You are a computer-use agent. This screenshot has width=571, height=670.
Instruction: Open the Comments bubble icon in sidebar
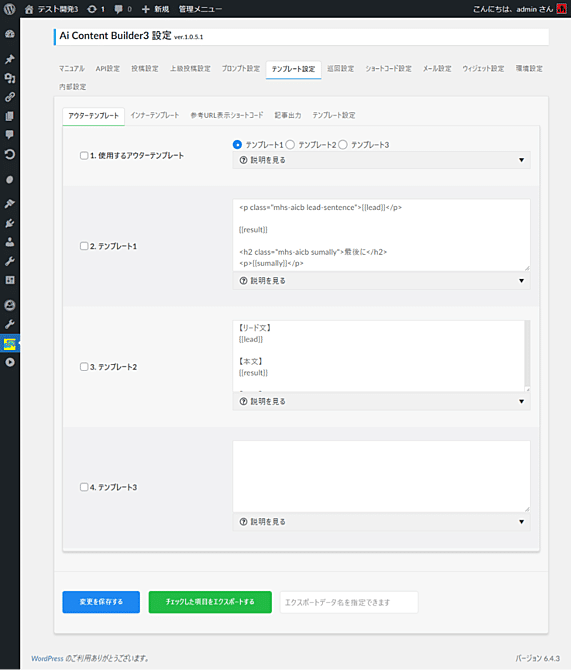pyautogui.click(x=10, y=135)
